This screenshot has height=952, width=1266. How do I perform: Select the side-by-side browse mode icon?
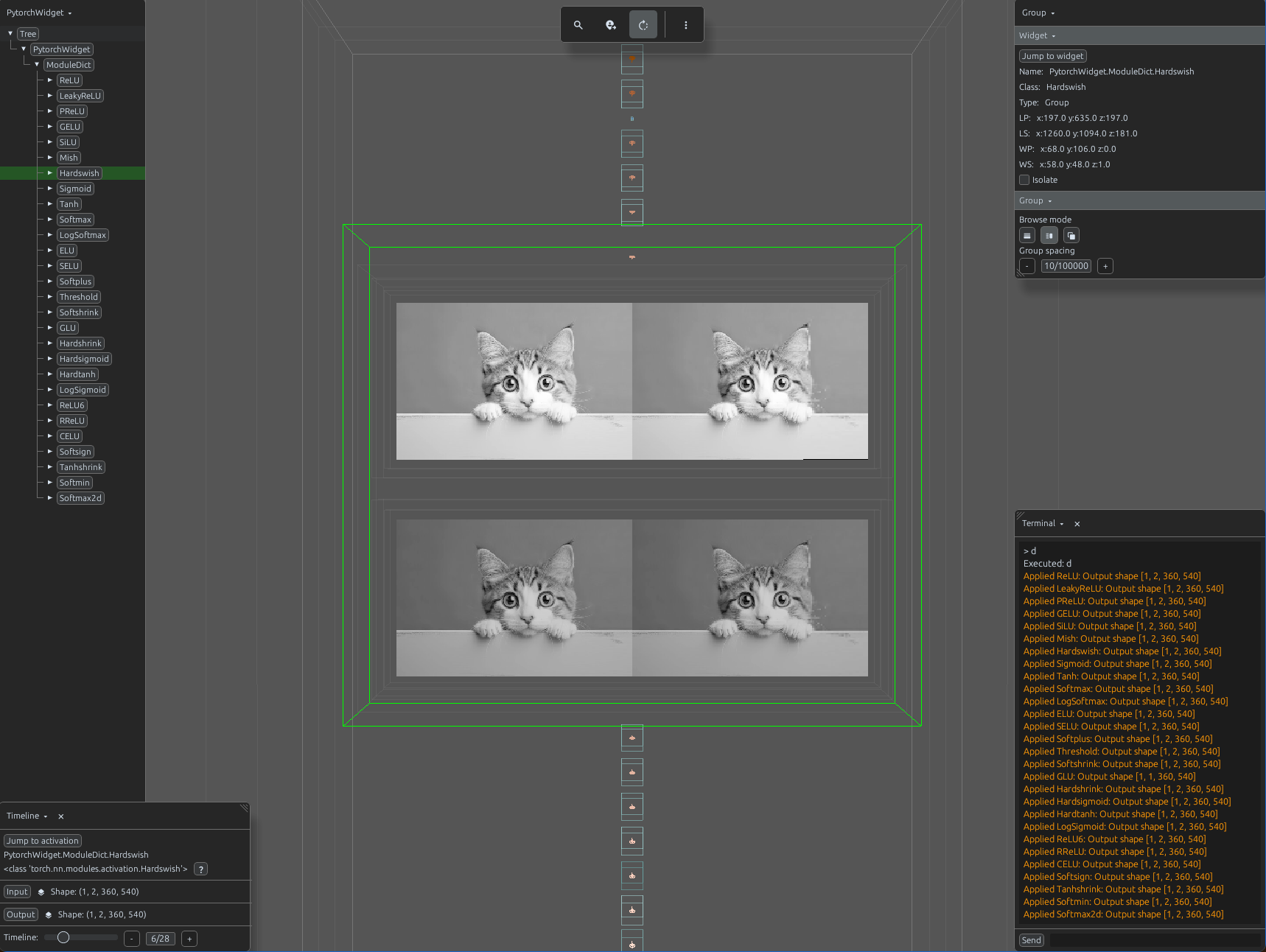[1049, 236]
